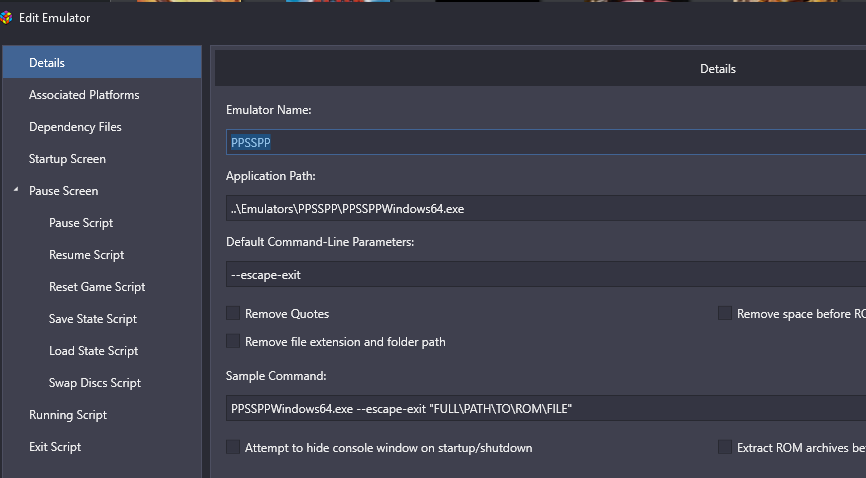Collapse the Pause Screen tree arrow
Screen dimensions: 866x478
16,190
